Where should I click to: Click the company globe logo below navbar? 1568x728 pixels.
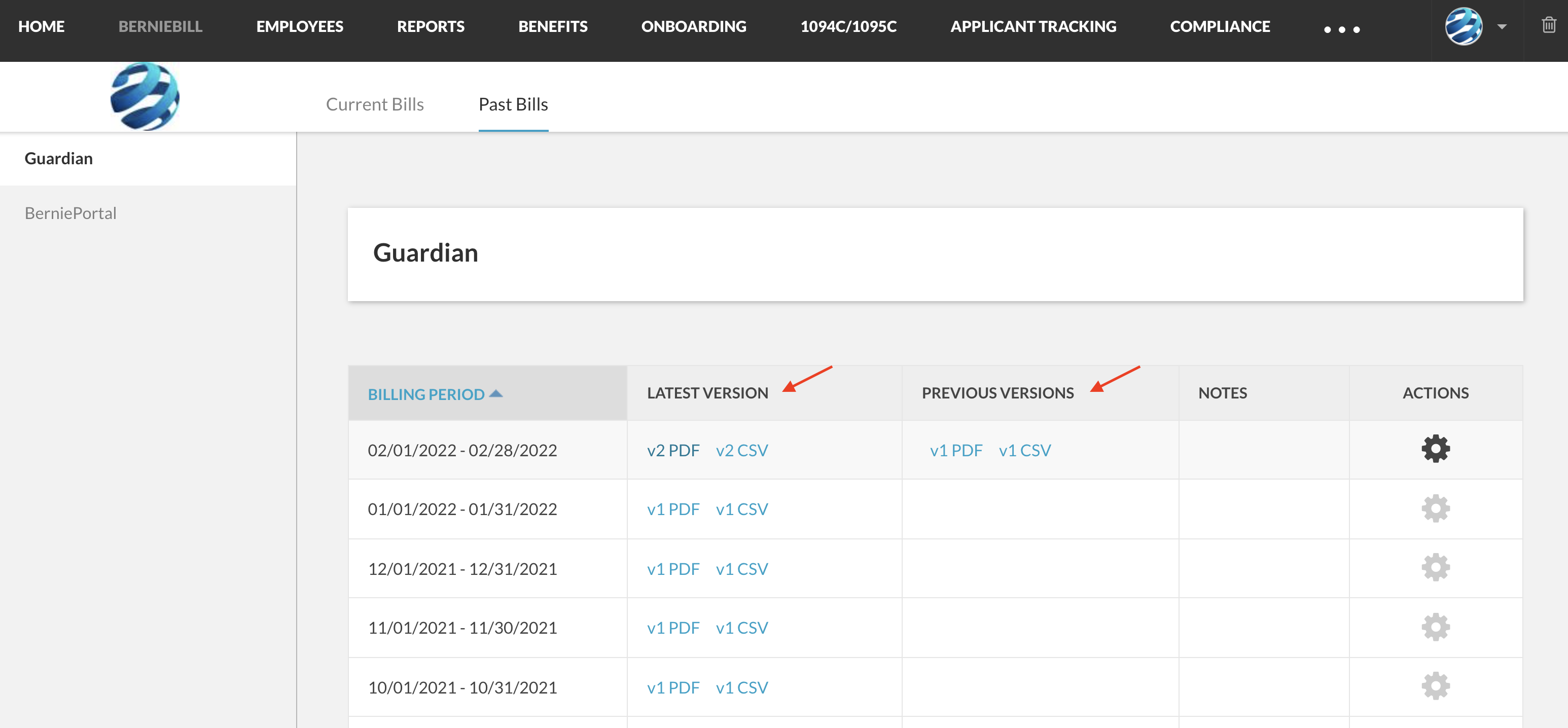pos(145,96)
